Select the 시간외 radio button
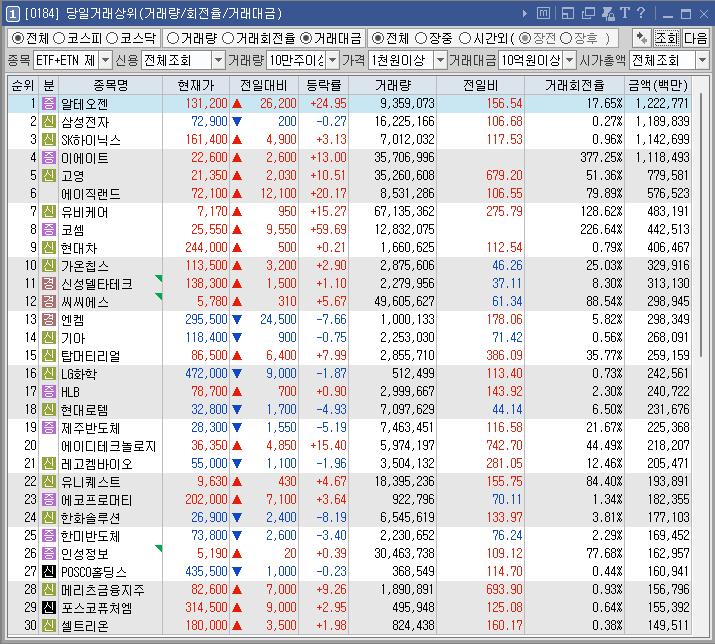The image size is (715, 644). (465, 38)
